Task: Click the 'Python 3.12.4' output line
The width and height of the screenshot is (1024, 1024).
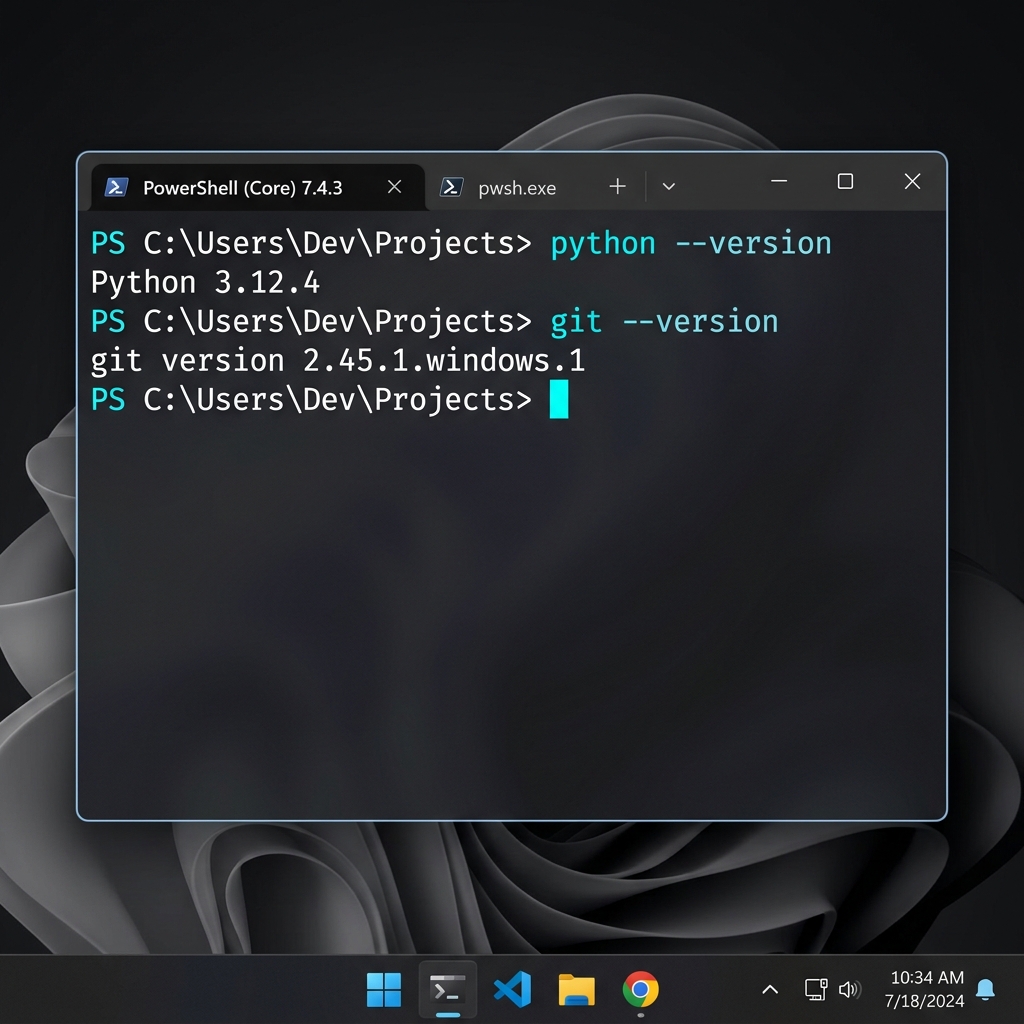Action: tap(205, 283)
